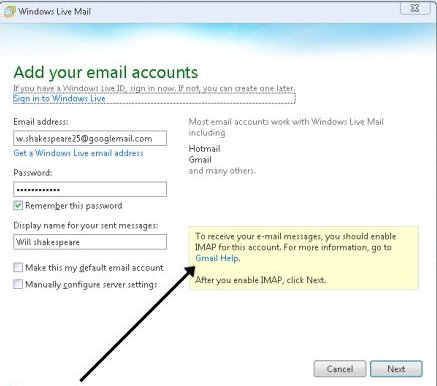Click the 'Password:' label
437x386 pixels.
(33, 173)
